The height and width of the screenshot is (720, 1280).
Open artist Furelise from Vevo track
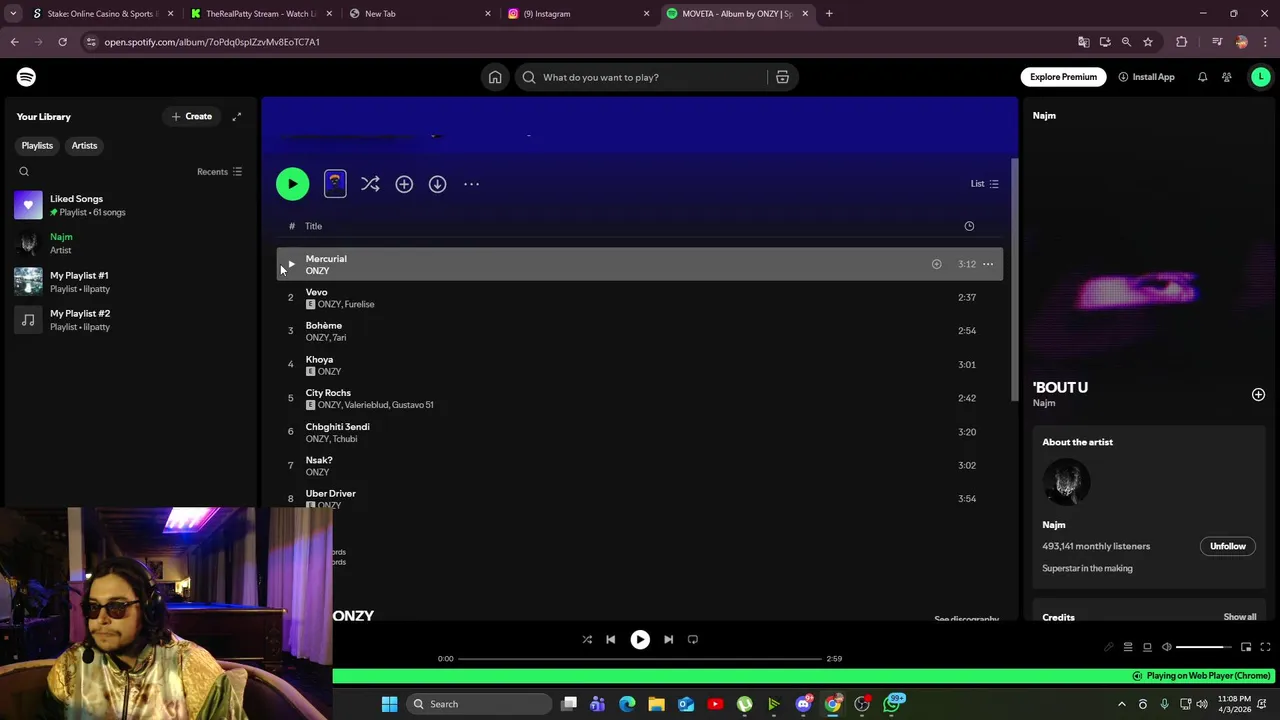click(359, 304)
